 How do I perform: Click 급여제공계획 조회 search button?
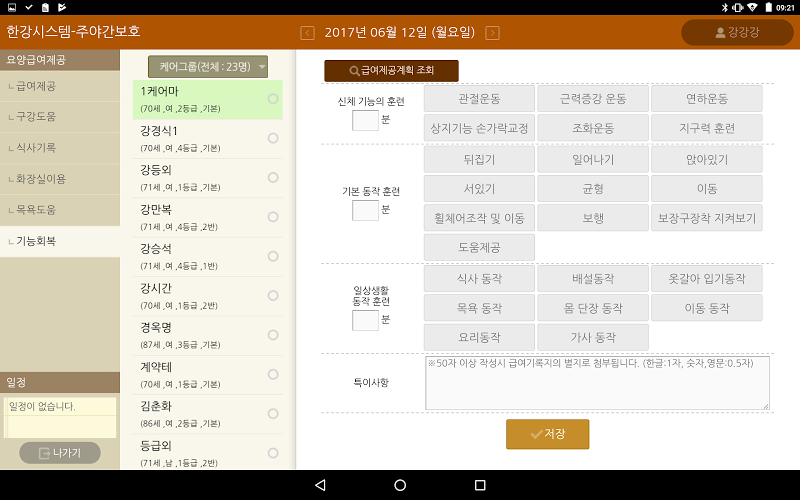[x=391, y=71]
